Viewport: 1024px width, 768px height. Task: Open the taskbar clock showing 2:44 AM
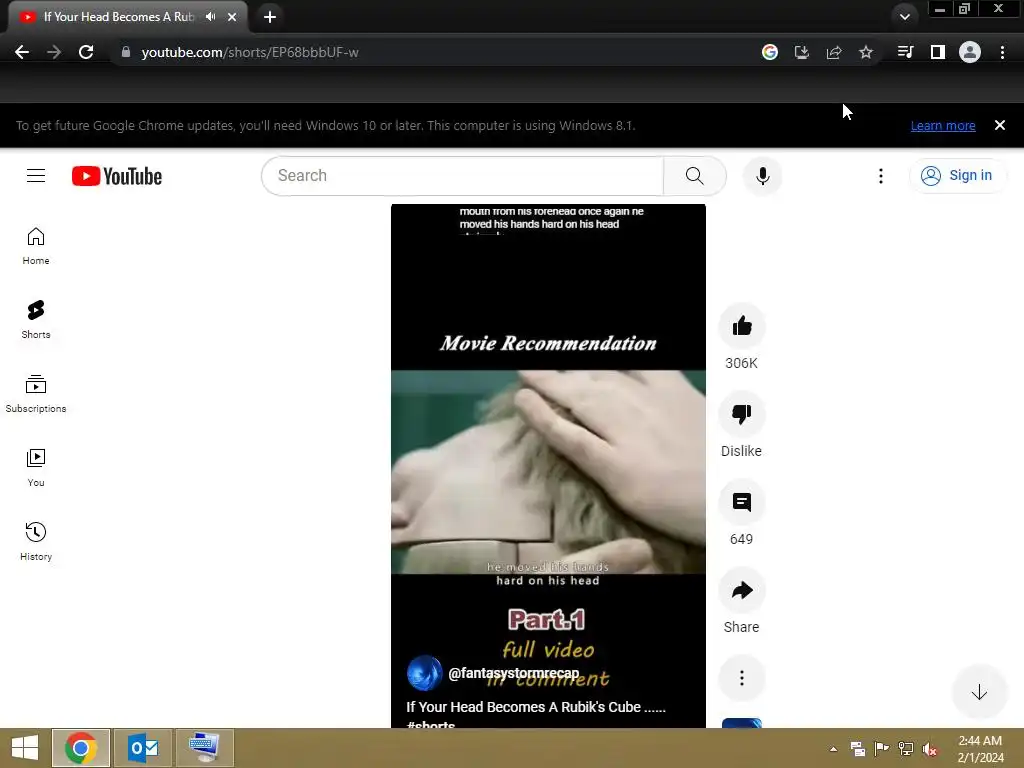click(x=980, y=748)
